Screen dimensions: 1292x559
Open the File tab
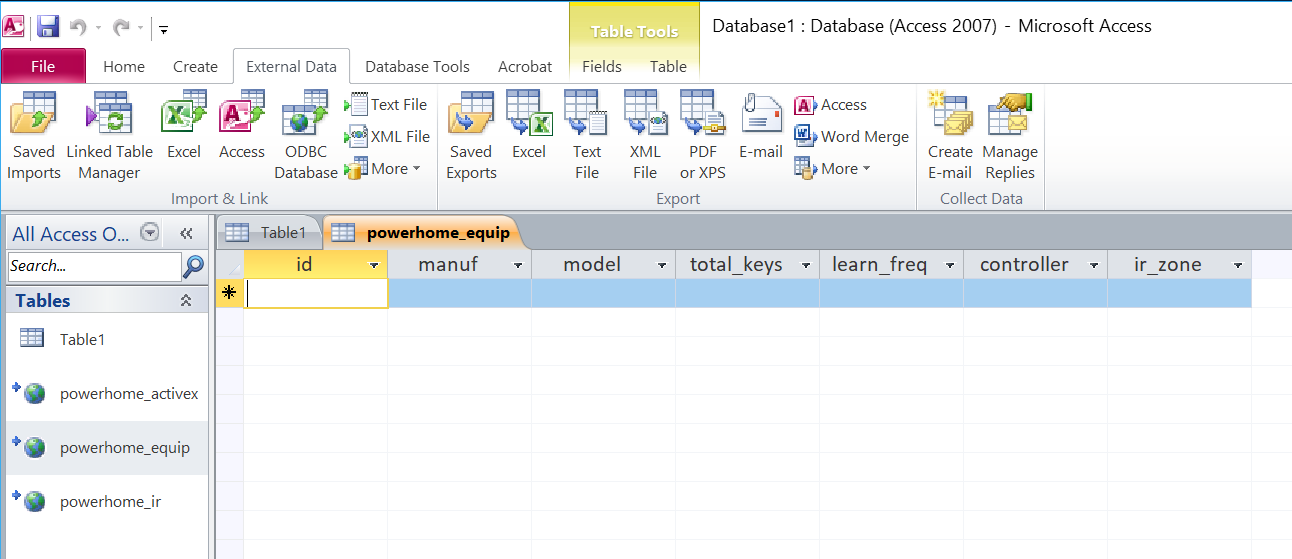(x=43, y=66)
